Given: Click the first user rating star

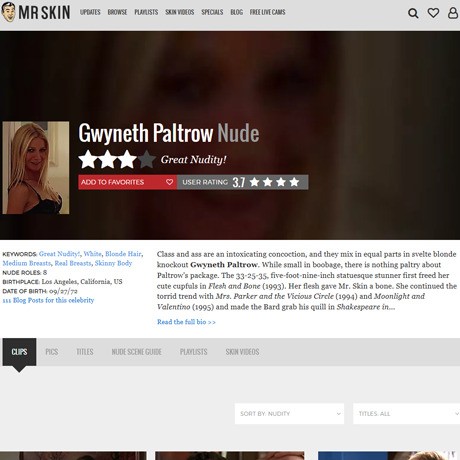Looking at the screenshot, I should tap(254, 182).
